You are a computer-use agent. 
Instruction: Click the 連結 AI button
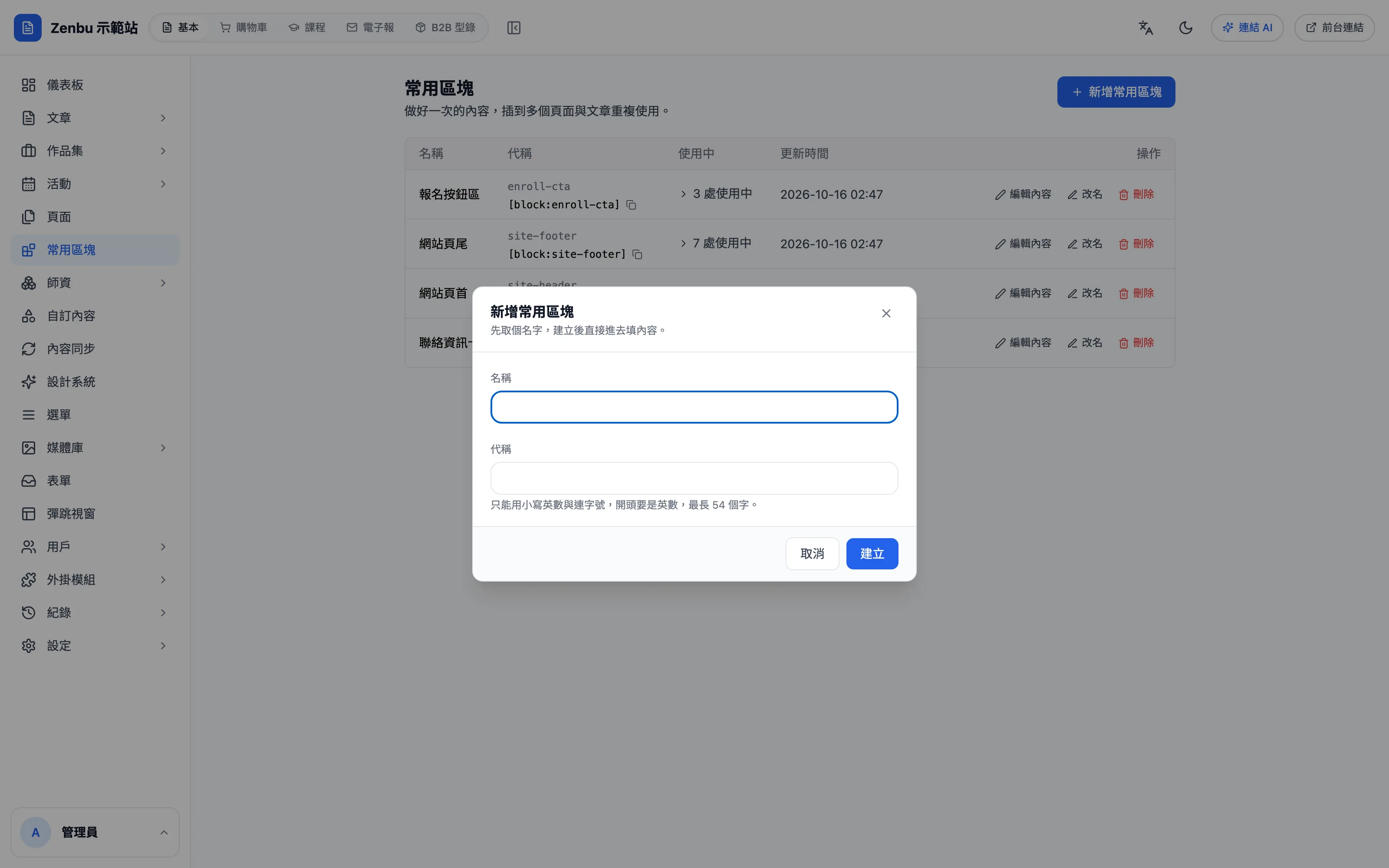1247,27
